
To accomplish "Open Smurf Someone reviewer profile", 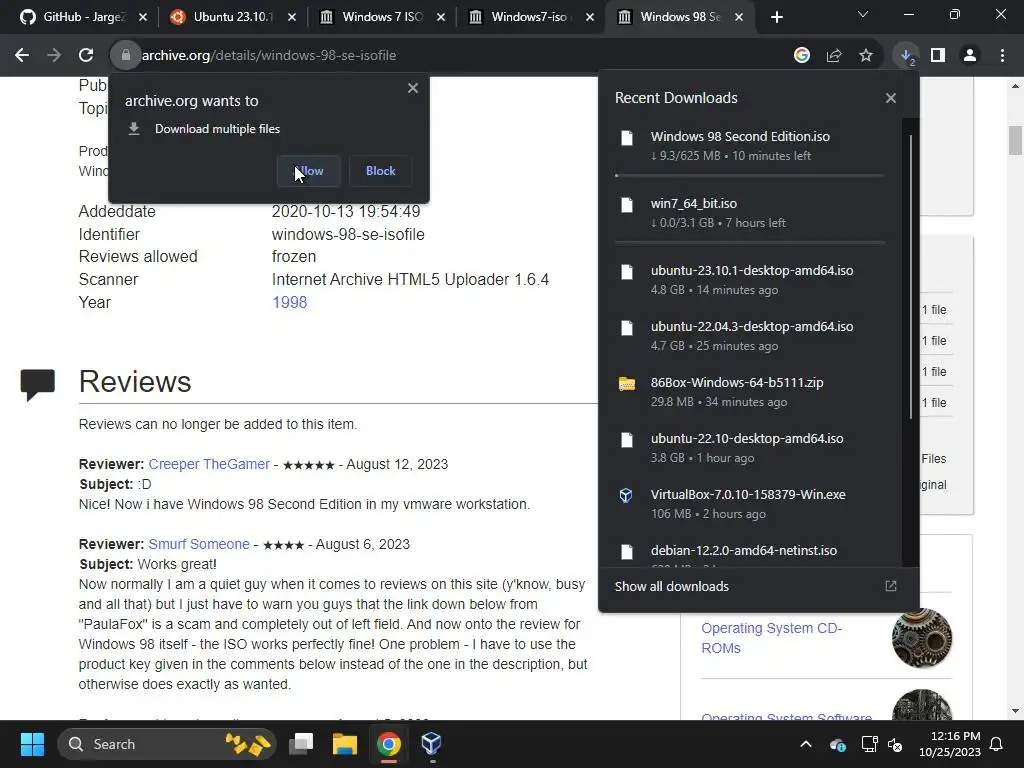I will (x=199, y=544).
